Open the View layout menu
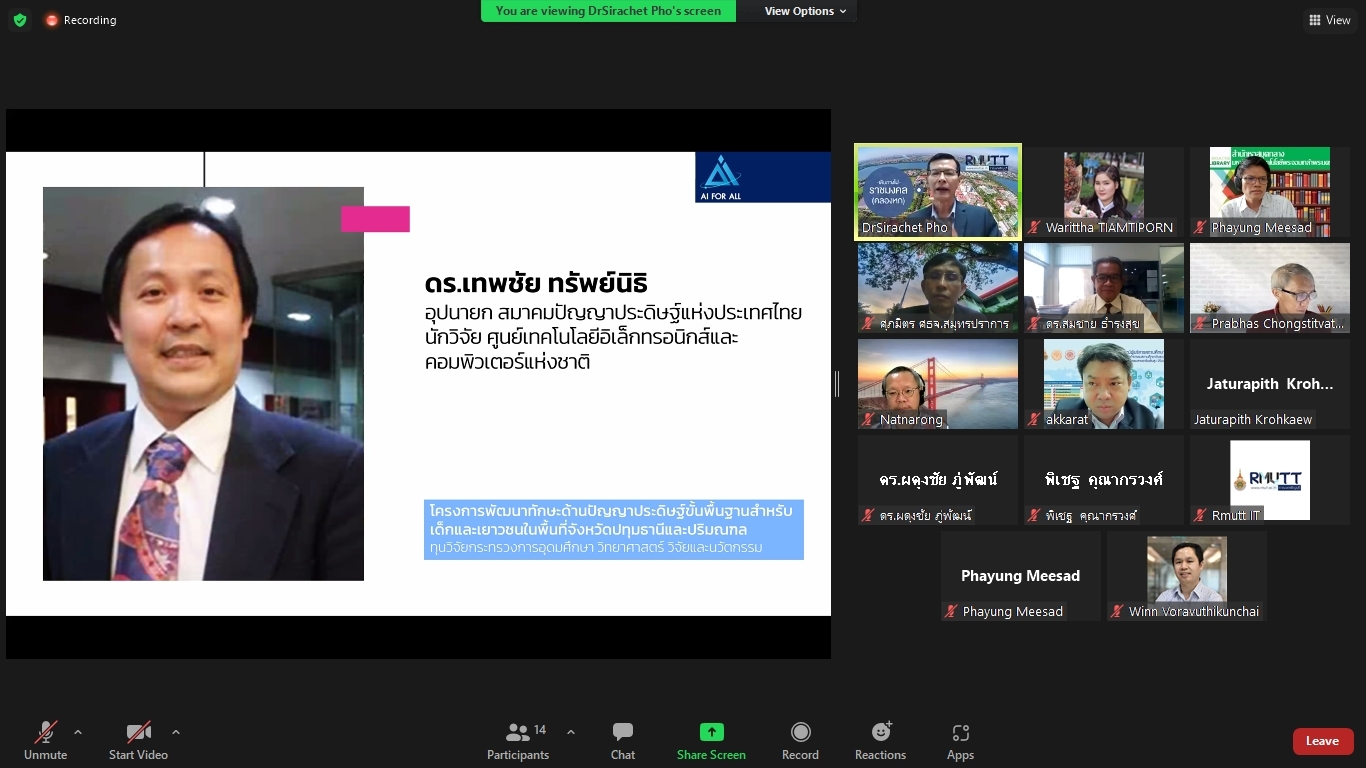Screen dimensions: 1366x768 click(x=1329, y=20)
